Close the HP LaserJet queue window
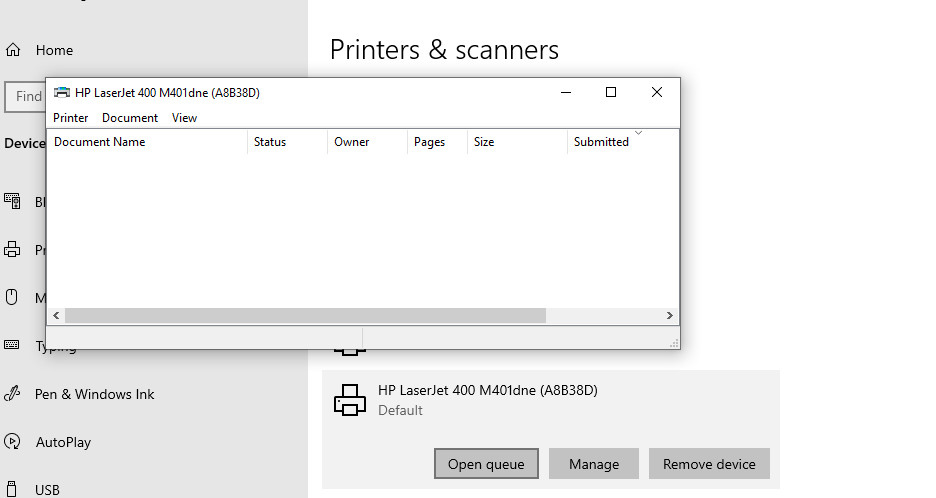 pos(657,93)
